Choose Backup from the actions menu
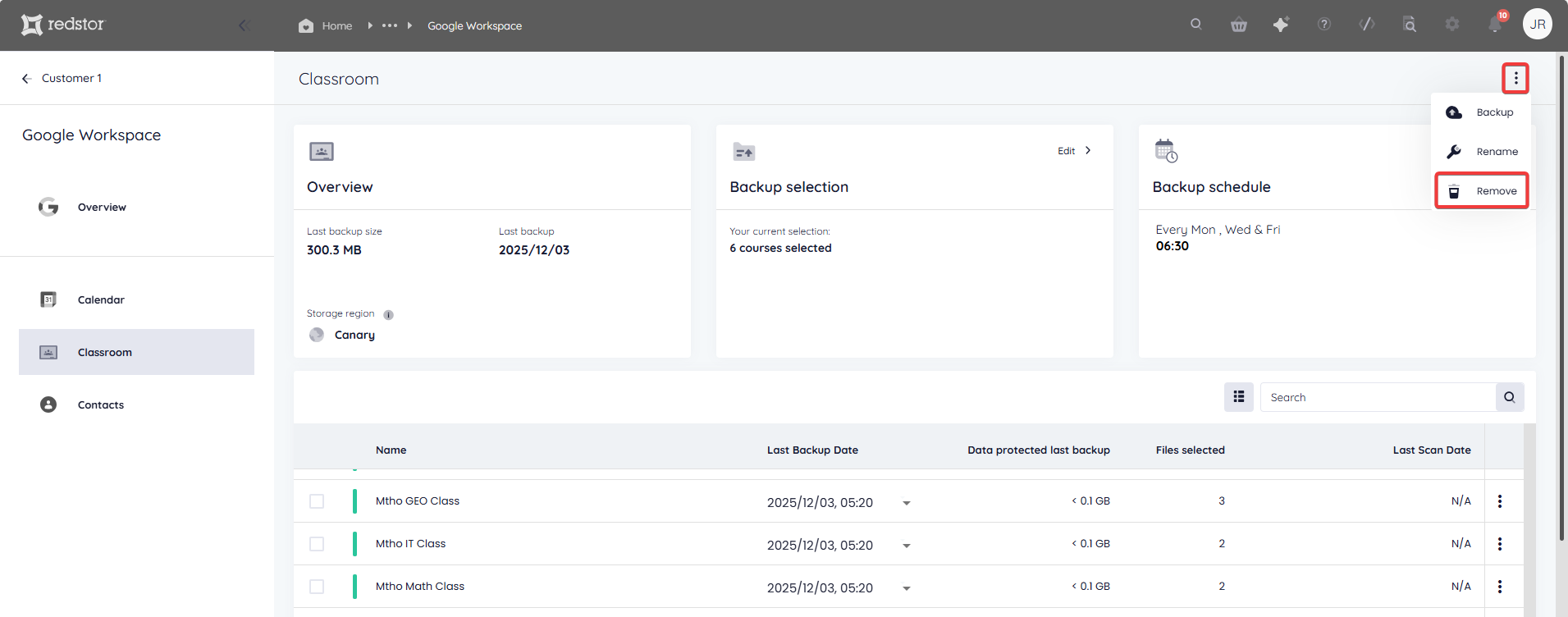The height and width of the screenshot is (617, 1568). (1481, 112)
